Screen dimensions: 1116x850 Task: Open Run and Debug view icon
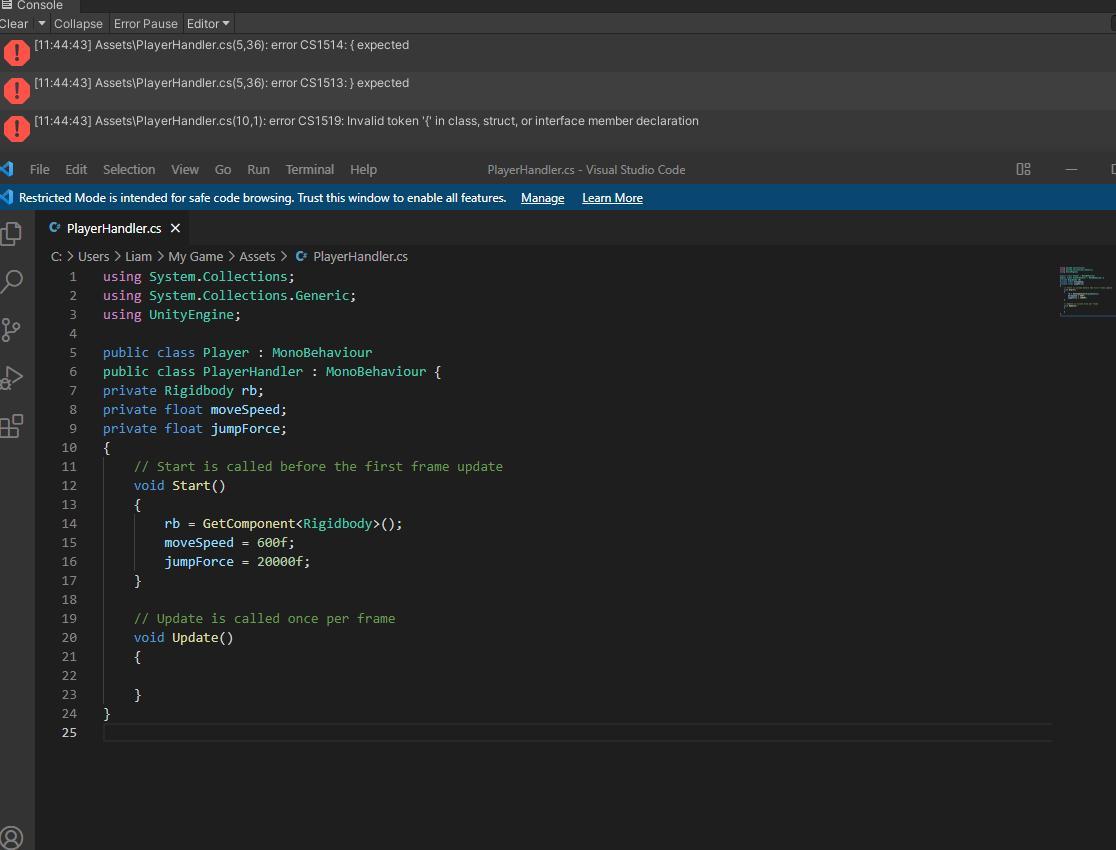coord(12,378)
